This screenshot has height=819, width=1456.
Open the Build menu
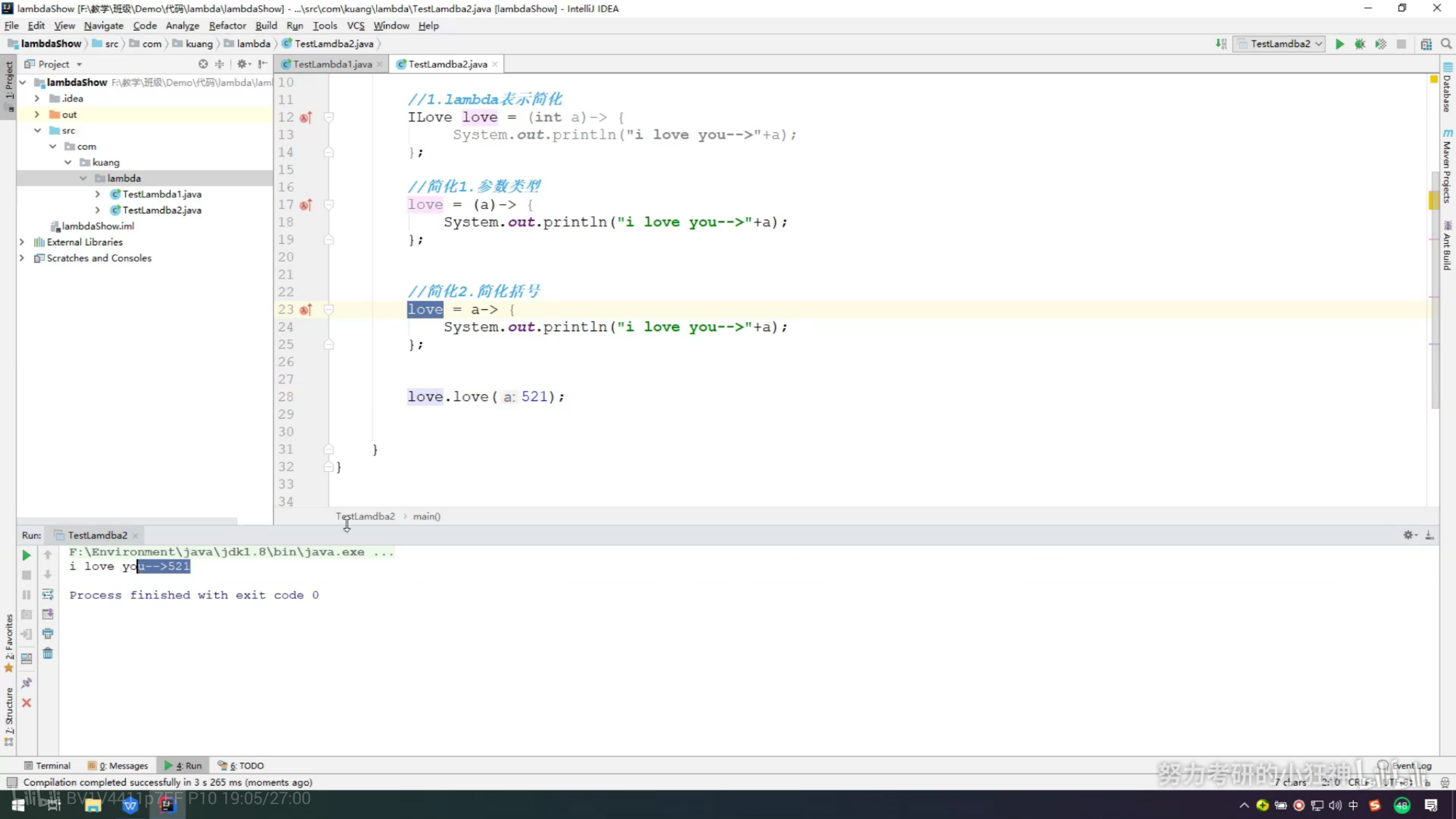coord(266,26)
